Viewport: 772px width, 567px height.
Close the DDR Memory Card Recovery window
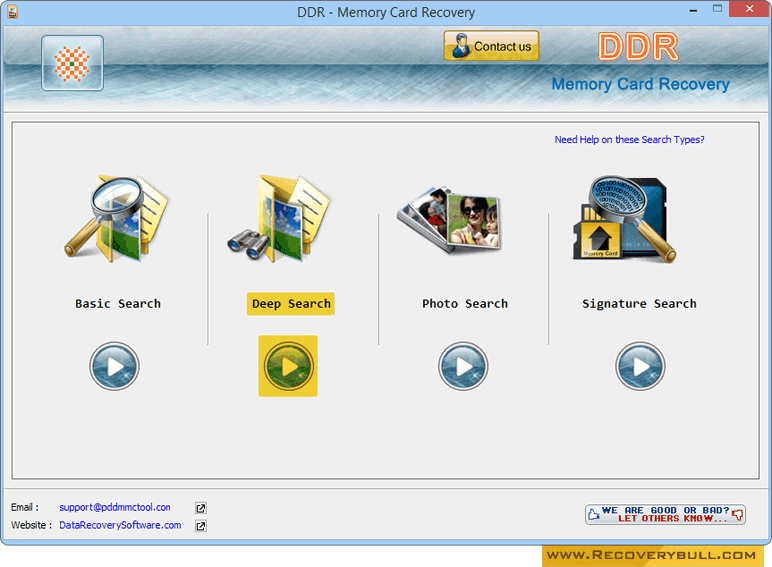749,9
